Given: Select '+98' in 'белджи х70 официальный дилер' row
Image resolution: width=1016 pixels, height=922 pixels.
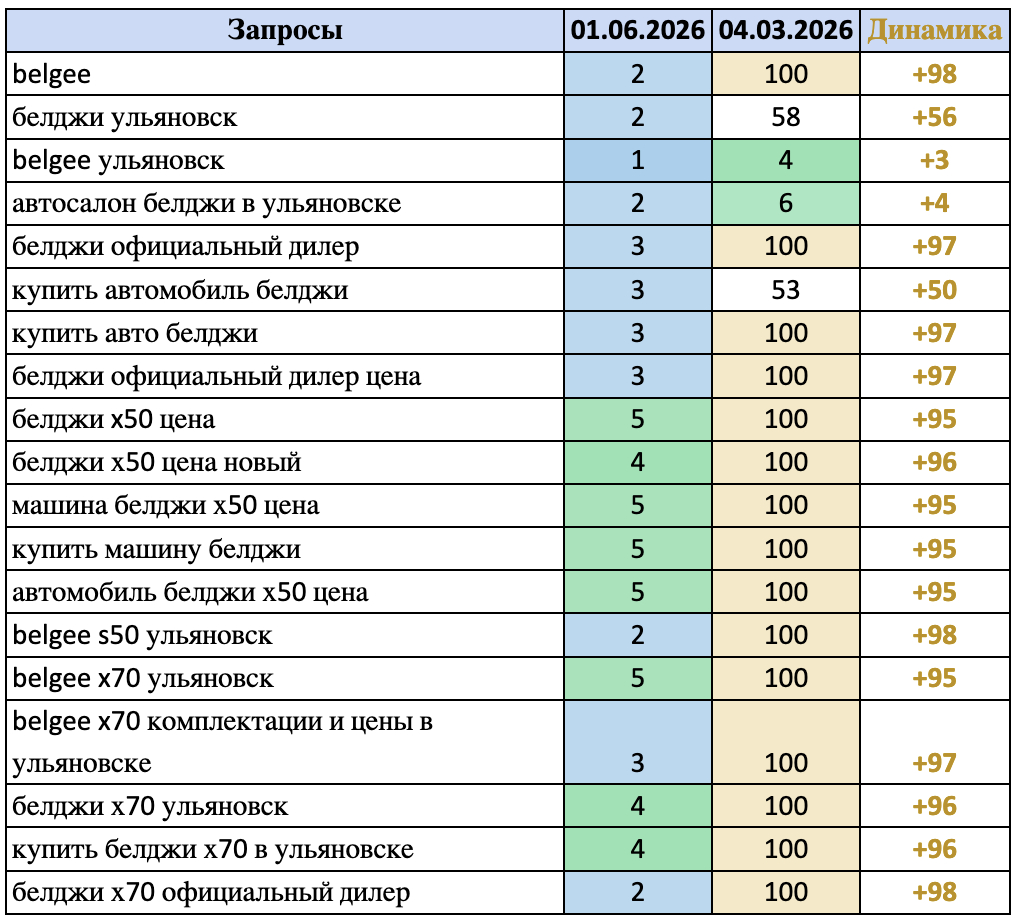Looking at the screenshot, I should click(x=934, y=892).
